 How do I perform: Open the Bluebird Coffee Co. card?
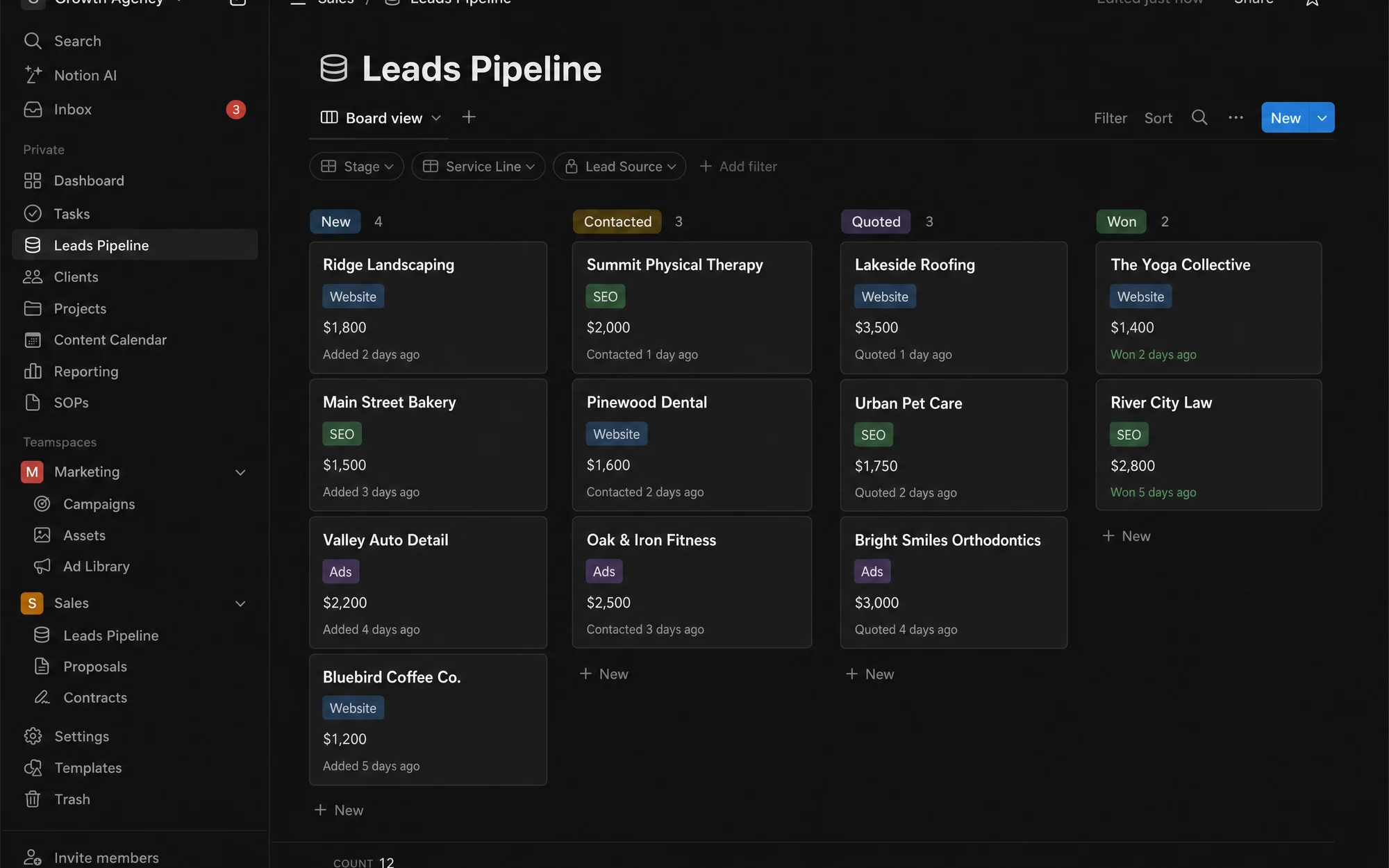[428, 719]
